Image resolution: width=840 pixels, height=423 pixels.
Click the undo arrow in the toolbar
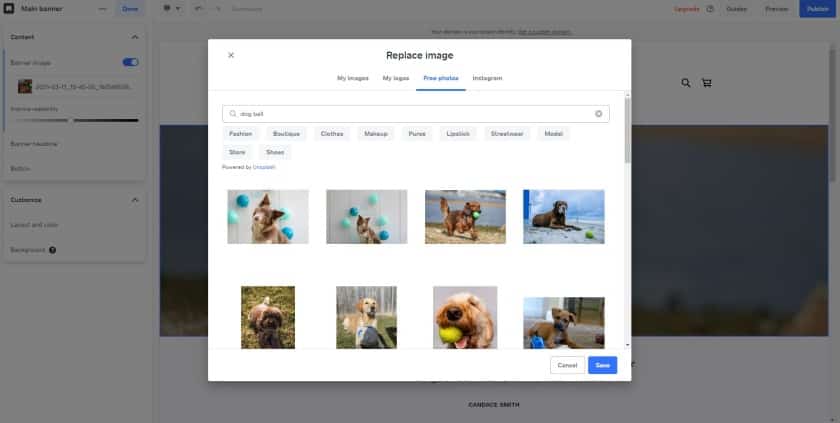click(x=199, y=9)
